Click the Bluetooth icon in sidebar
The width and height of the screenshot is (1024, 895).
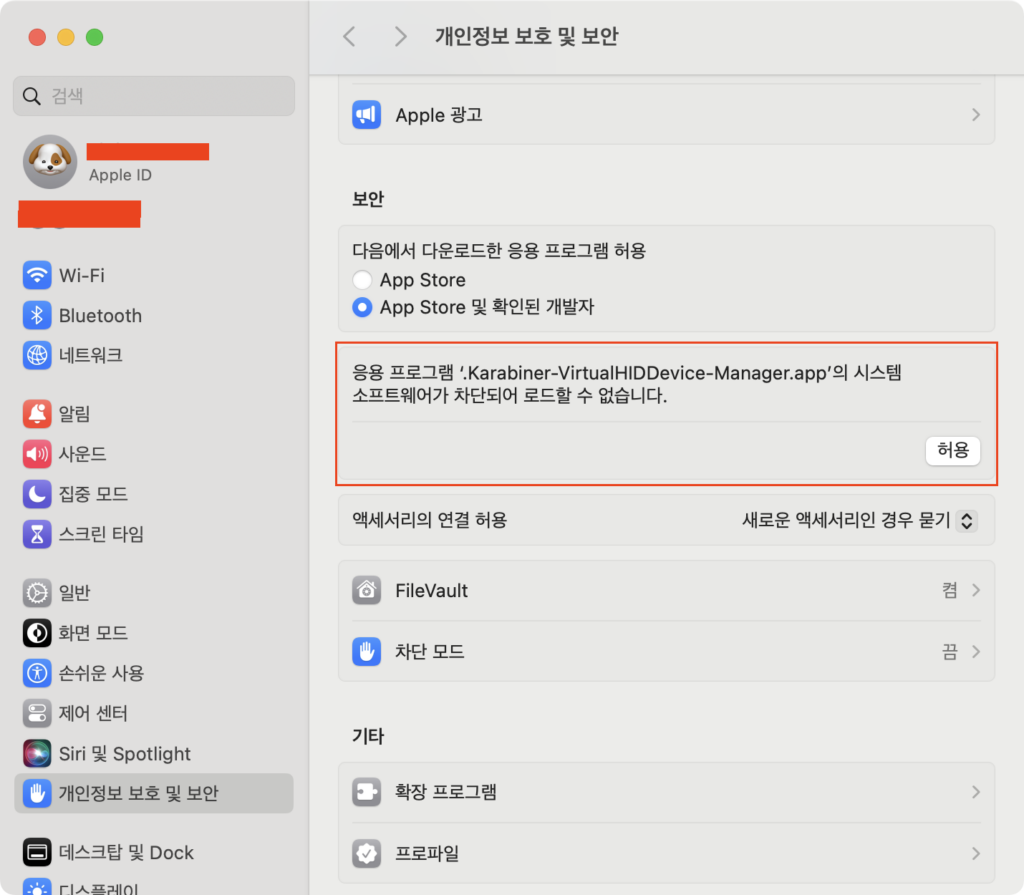click(37, 316)
